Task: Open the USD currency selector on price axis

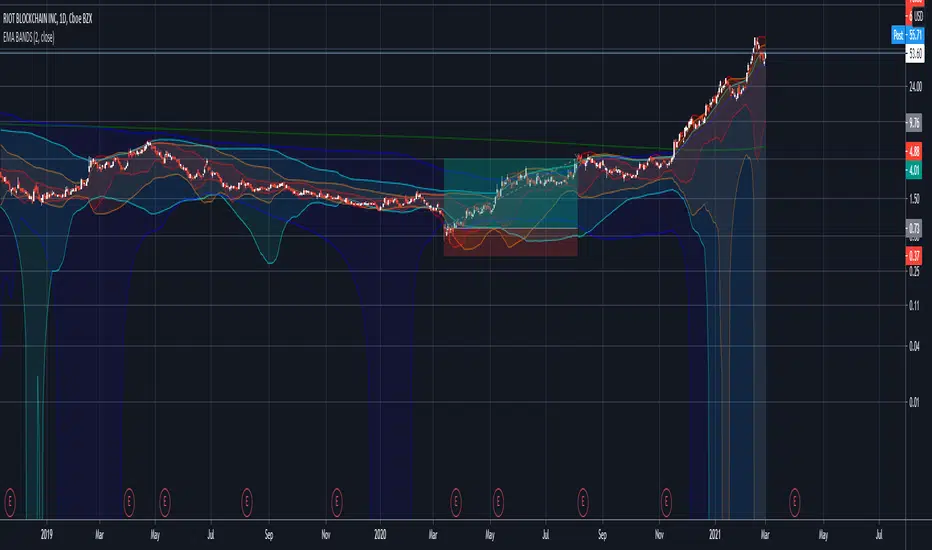Action: pyautogui.click(x=917, y=16)
